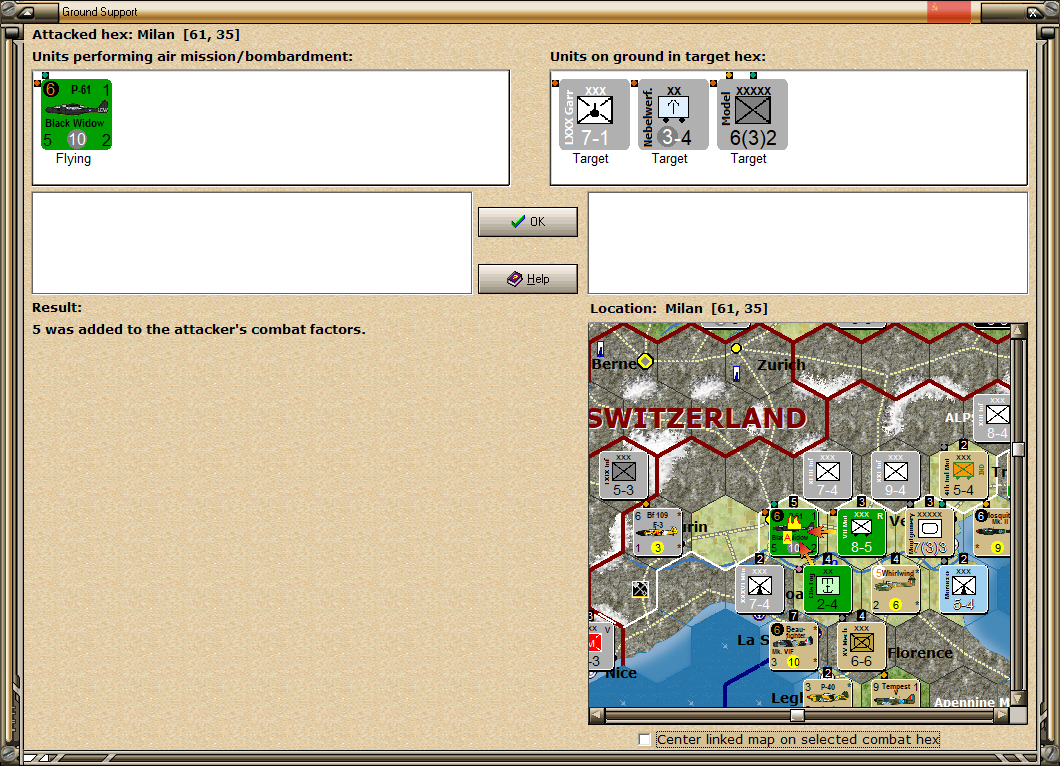Click the Whirlwind air counter on map
Screen dimensions: 1060x766
[896, 589]
